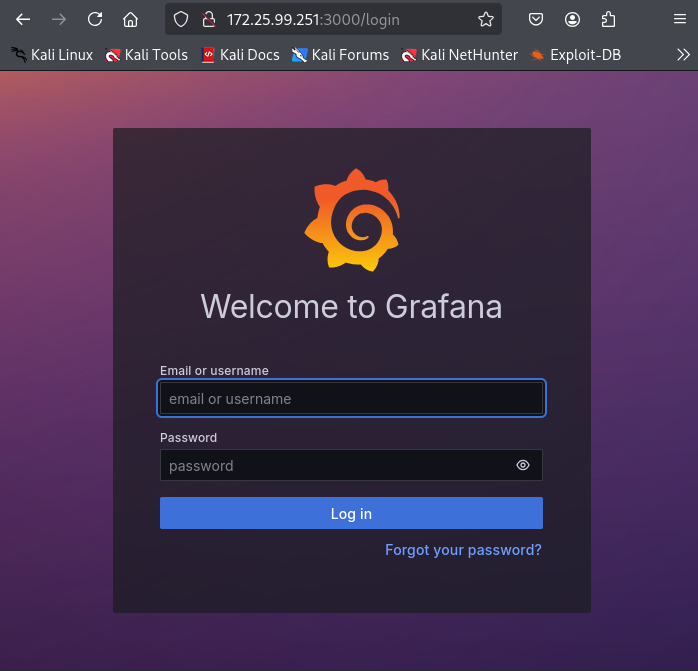The image size is (698, 671).
Task: Click the 'Password' field label
Action: tap(188, 438)
